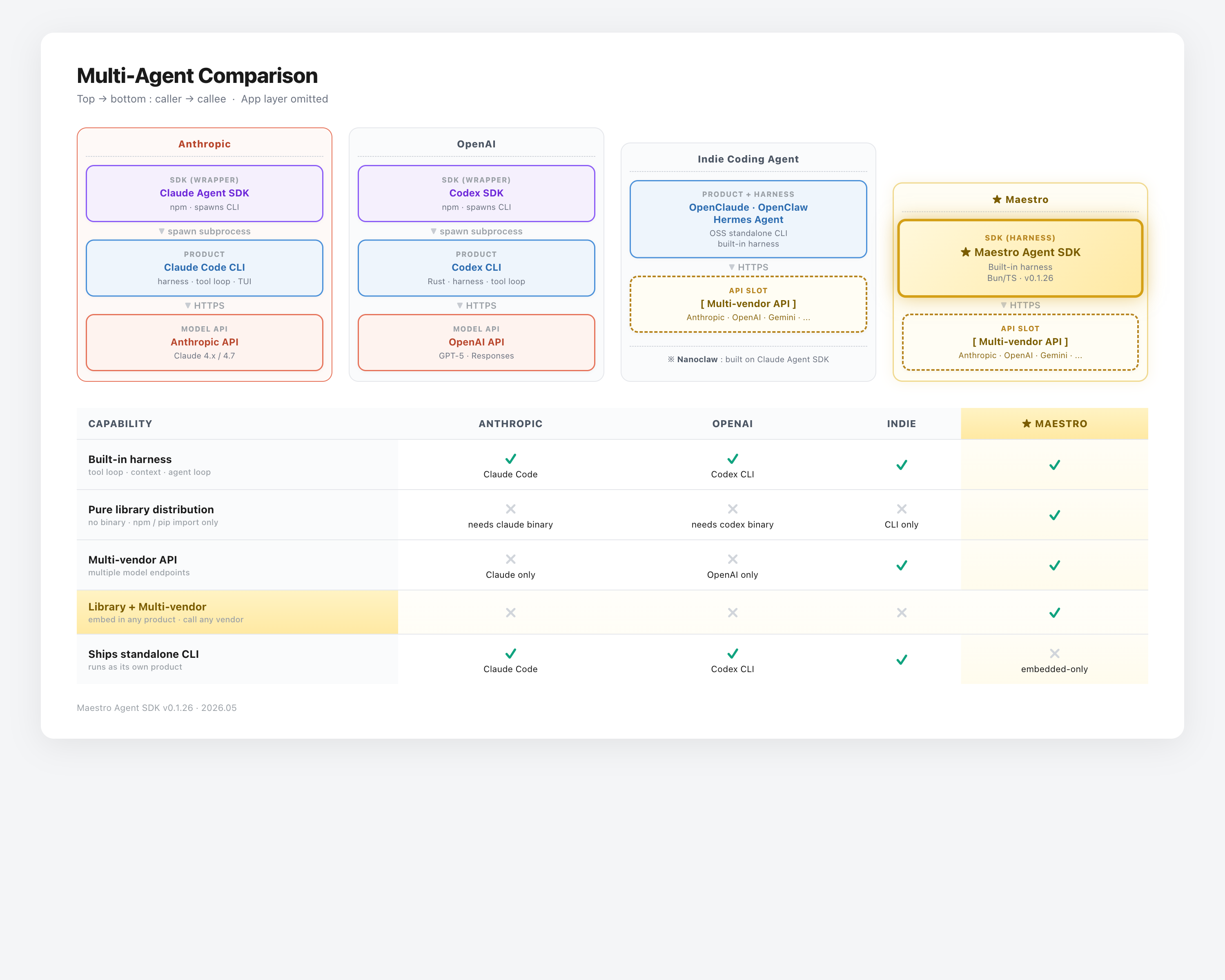Screen dimensions: 1225x980
Task: Click the ANTHROPIC table column header
Action: (511, 423)
